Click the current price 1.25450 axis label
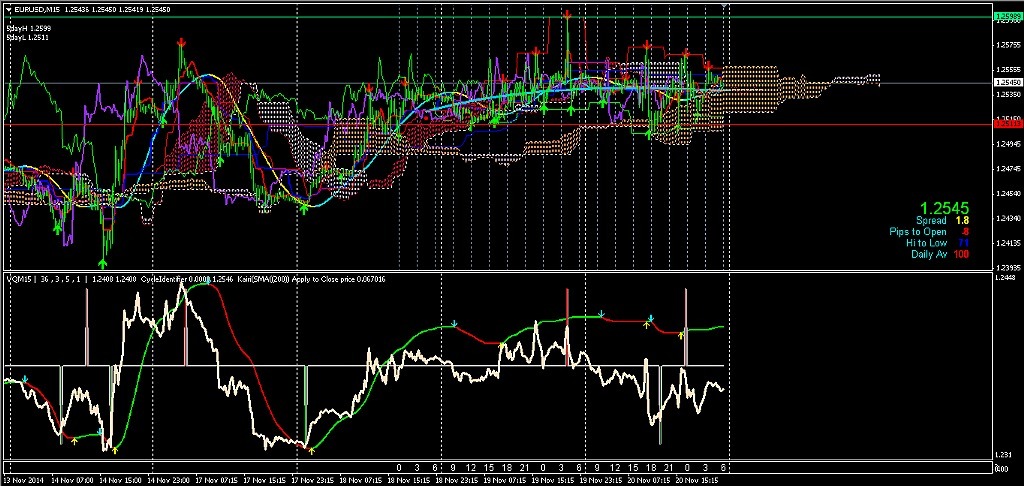 [x=1007, y=82]
